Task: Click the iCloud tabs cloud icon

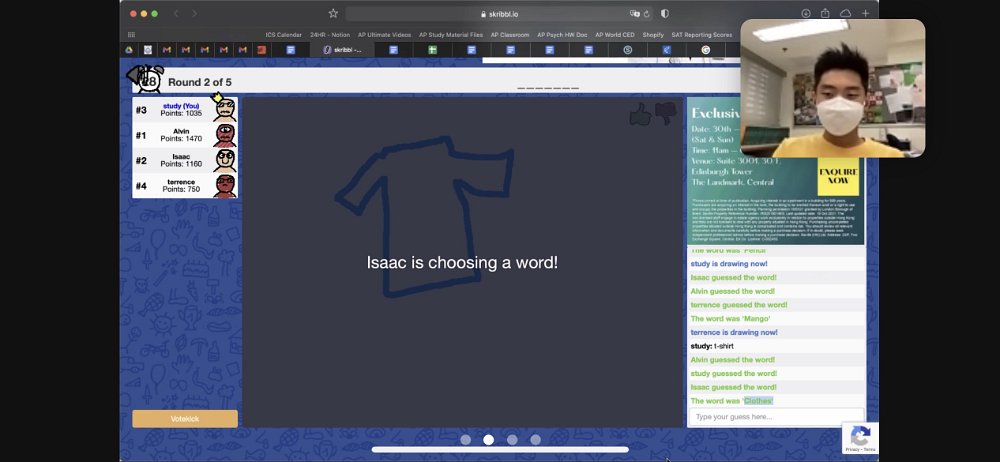Action: click(846, 13)
